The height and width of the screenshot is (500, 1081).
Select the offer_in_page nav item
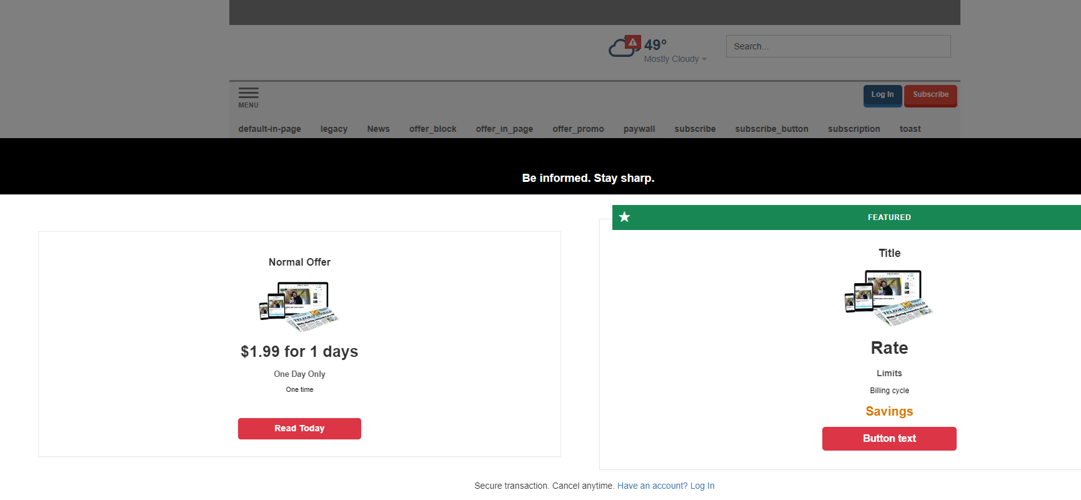[504, 129]
